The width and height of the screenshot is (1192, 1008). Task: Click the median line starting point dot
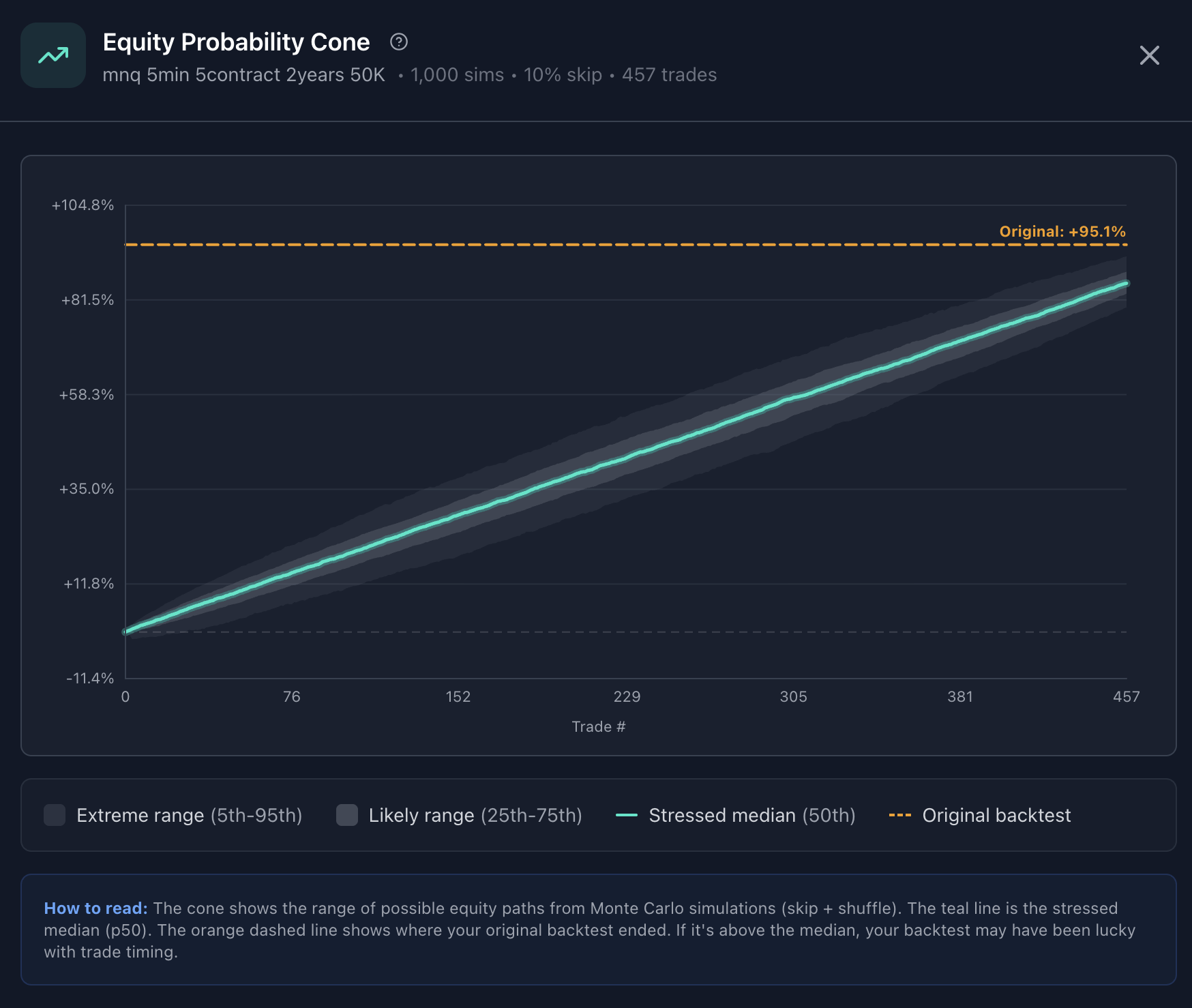coord(125,632)
